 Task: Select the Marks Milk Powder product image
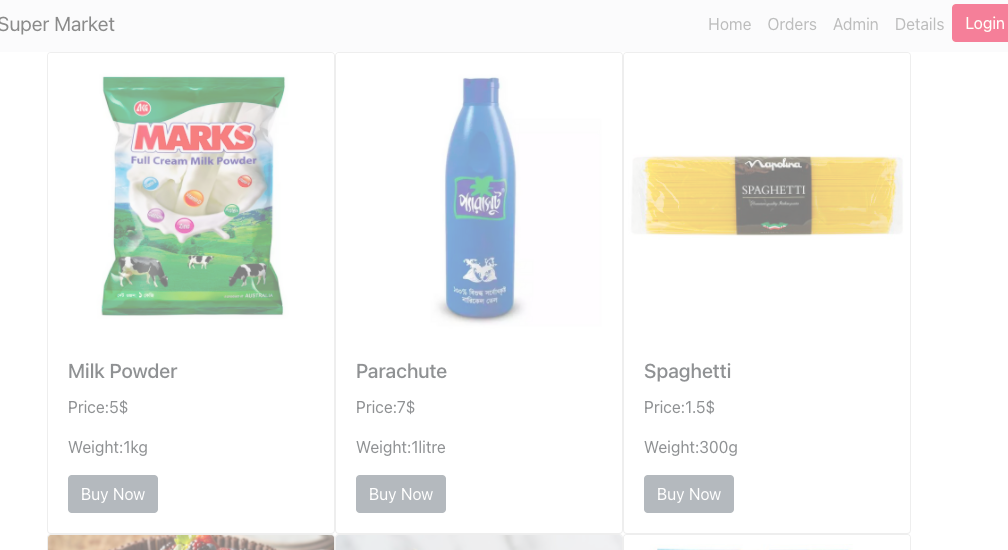[192, 196]
